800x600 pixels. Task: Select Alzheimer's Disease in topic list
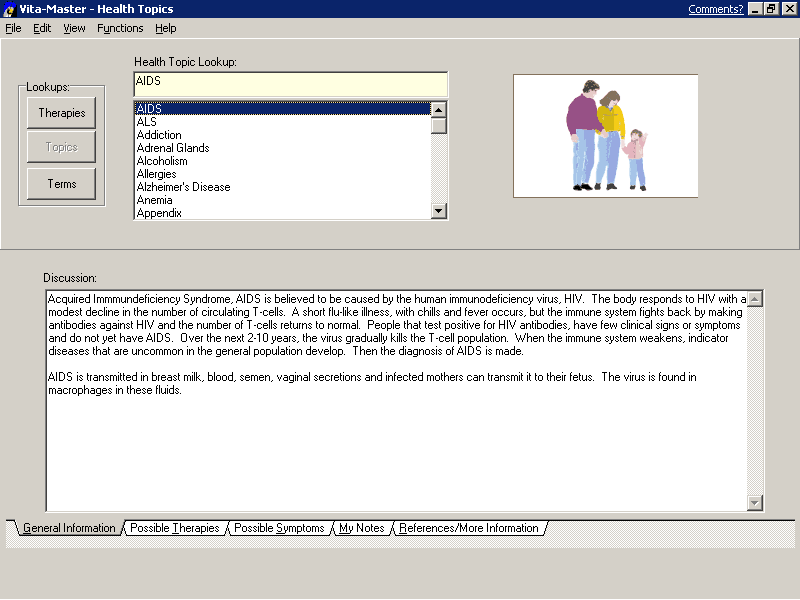pos(183,187)
